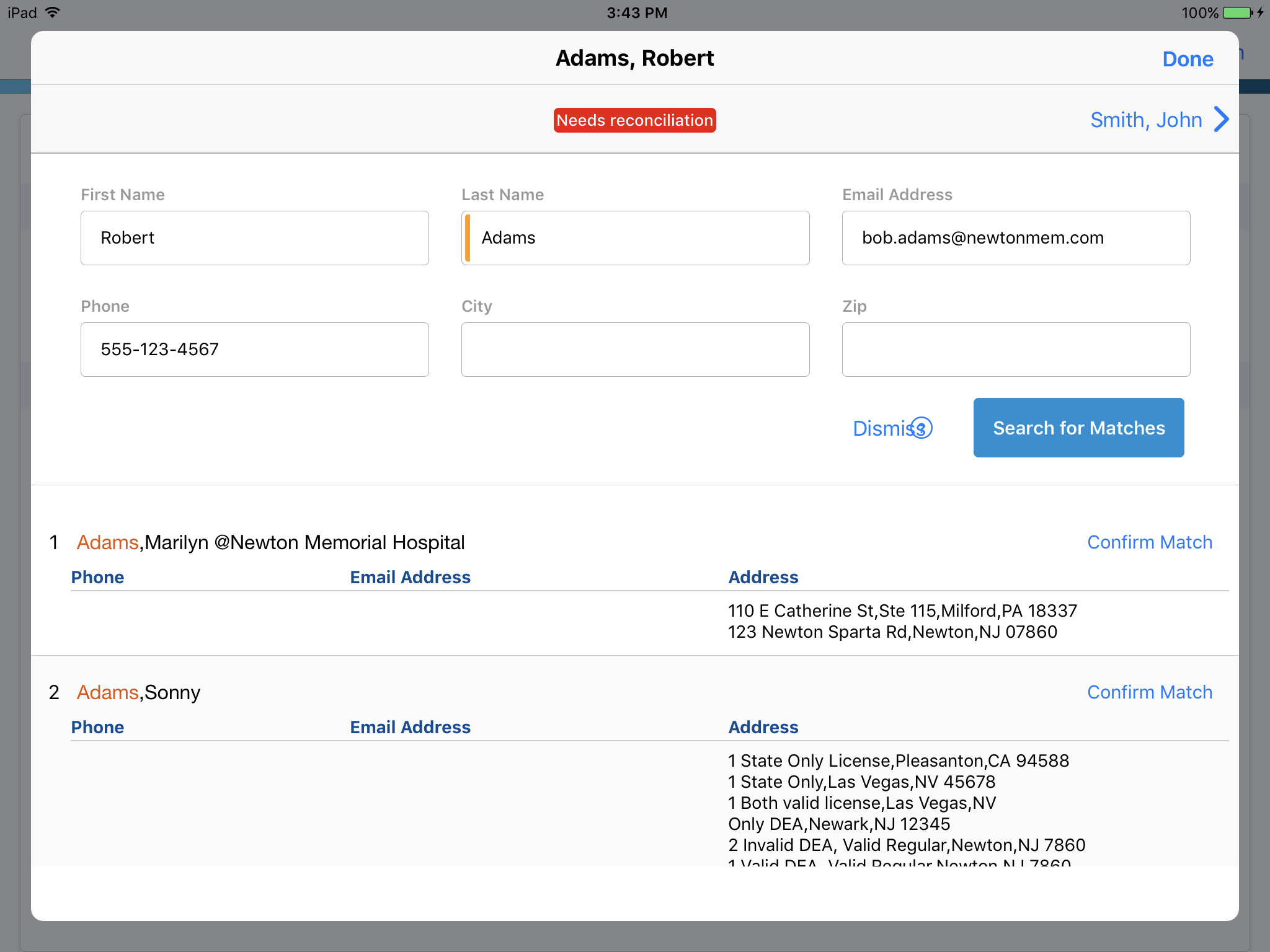This screenshot has height=952, width=1270.
Task: Select the Phone field showing 555-123-4567
Action: 254,350
